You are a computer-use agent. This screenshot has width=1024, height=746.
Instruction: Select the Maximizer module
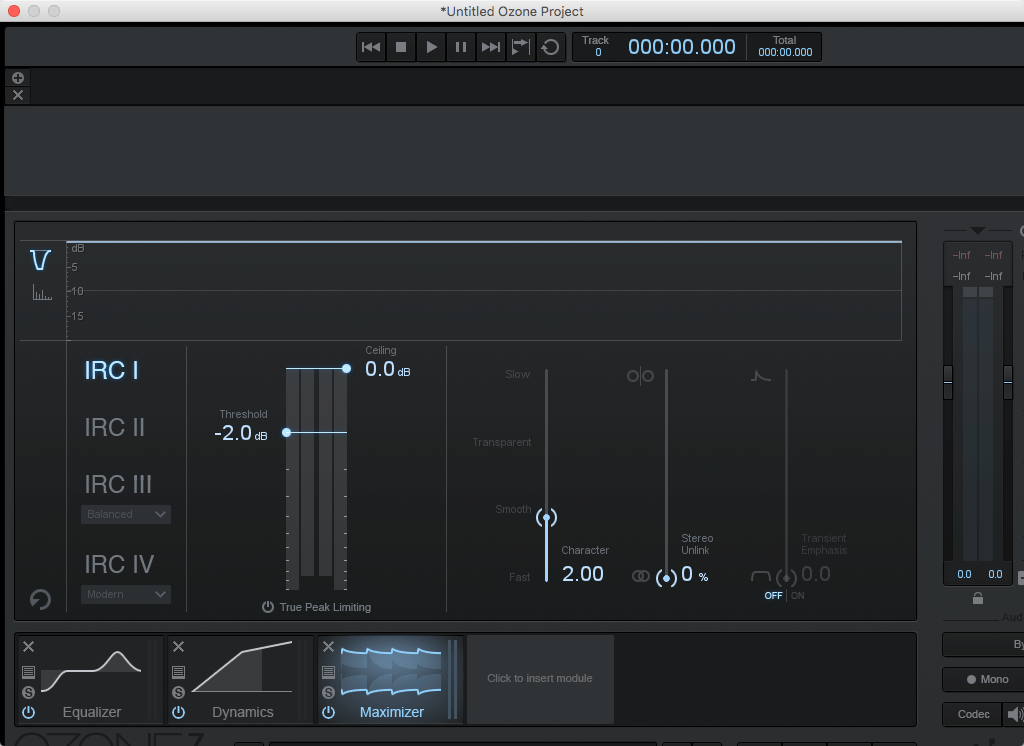click(x=392, y=679)
